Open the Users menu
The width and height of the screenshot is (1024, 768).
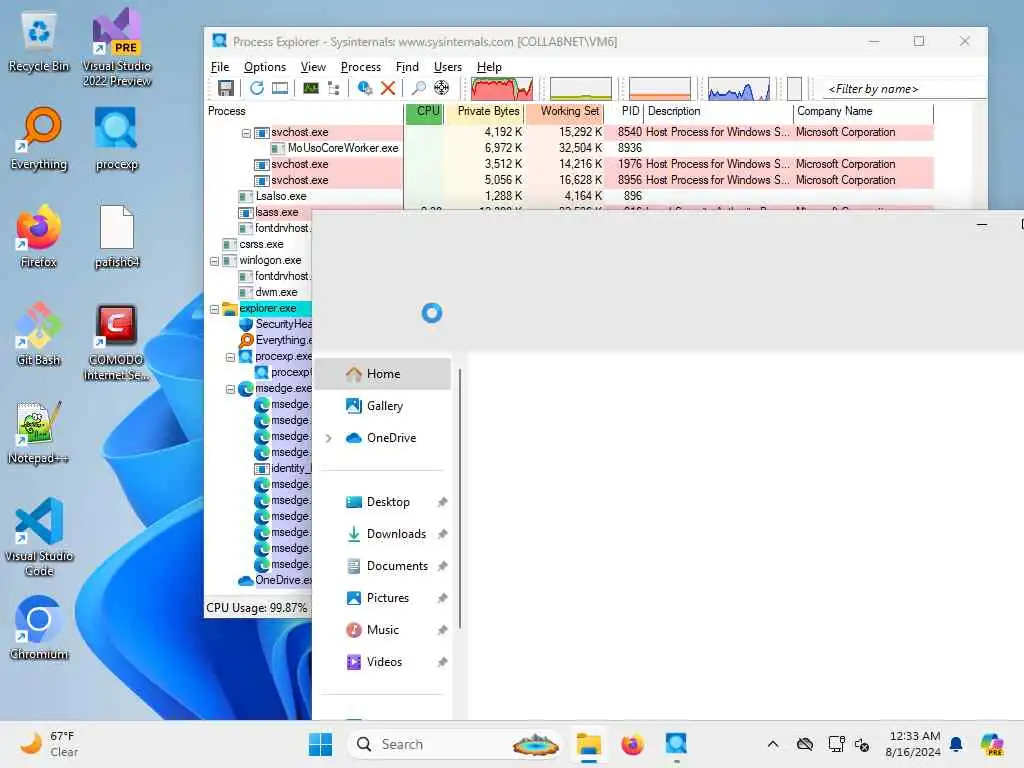(x=447, y=67)
